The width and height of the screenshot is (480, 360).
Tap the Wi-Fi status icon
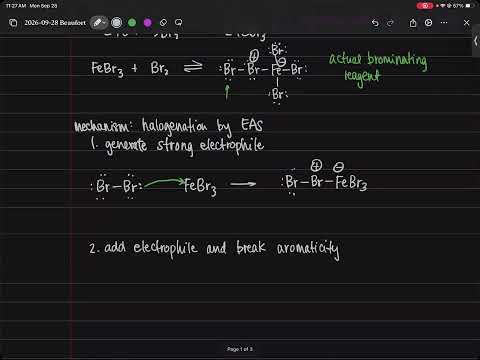click(x=443, y=6)
